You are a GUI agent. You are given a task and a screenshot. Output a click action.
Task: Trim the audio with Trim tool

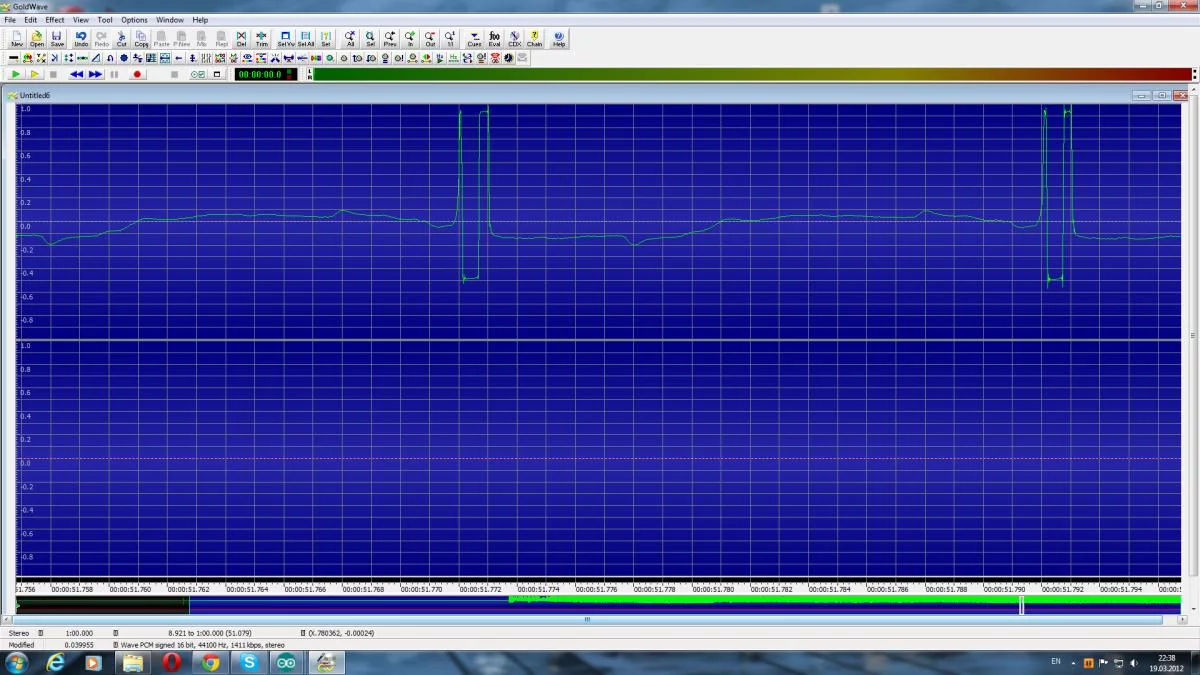(262, 39)
